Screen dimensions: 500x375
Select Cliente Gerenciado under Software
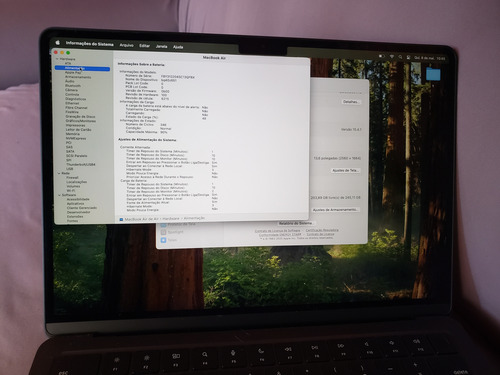tap(82, 208)
